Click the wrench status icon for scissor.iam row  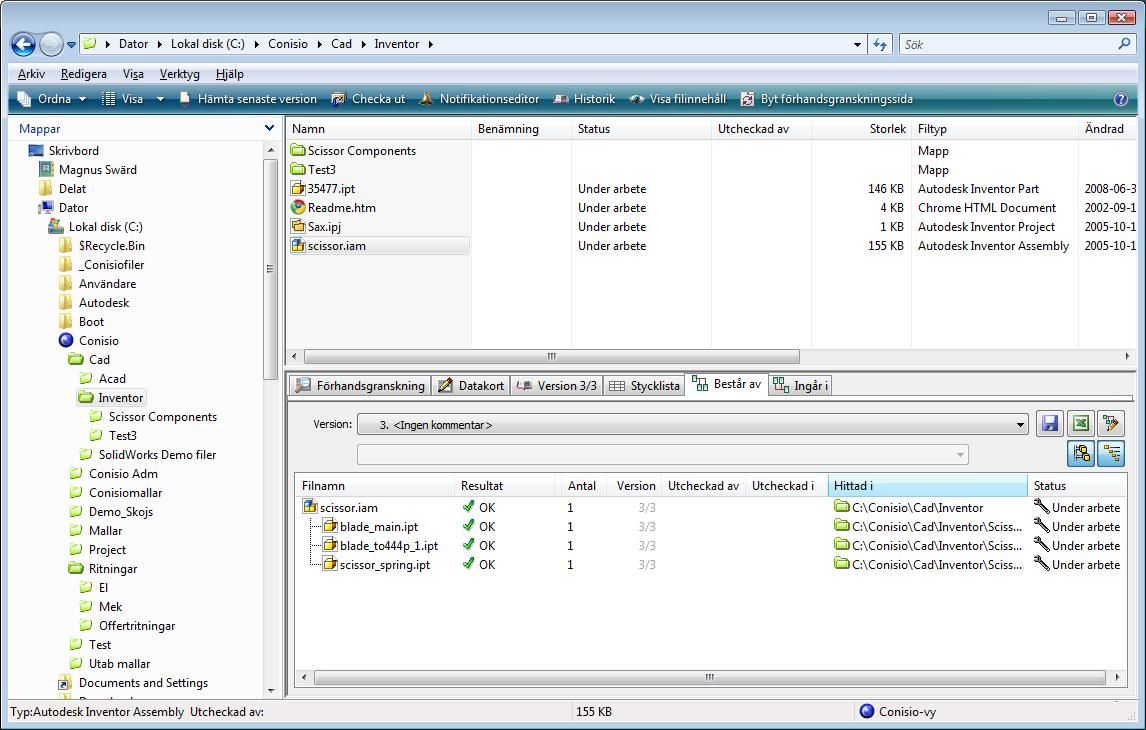[x=1041, y=506]
